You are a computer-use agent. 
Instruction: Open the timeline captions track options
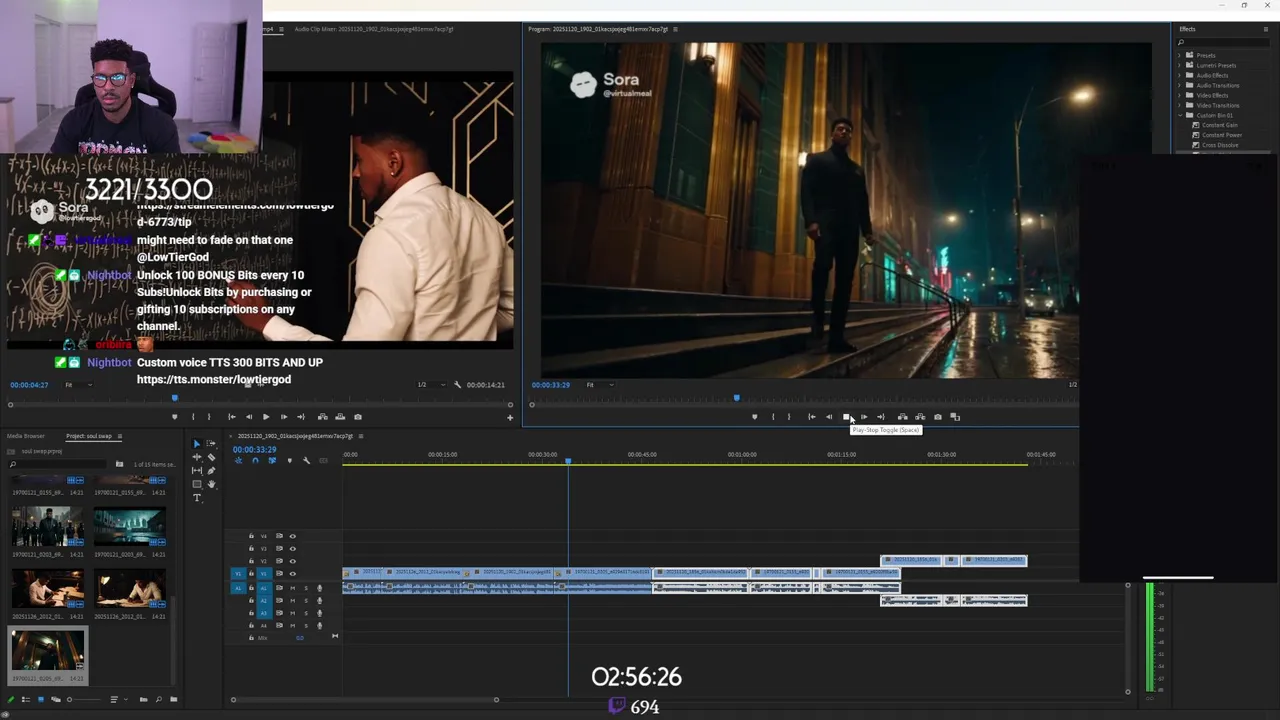(323, 461)
